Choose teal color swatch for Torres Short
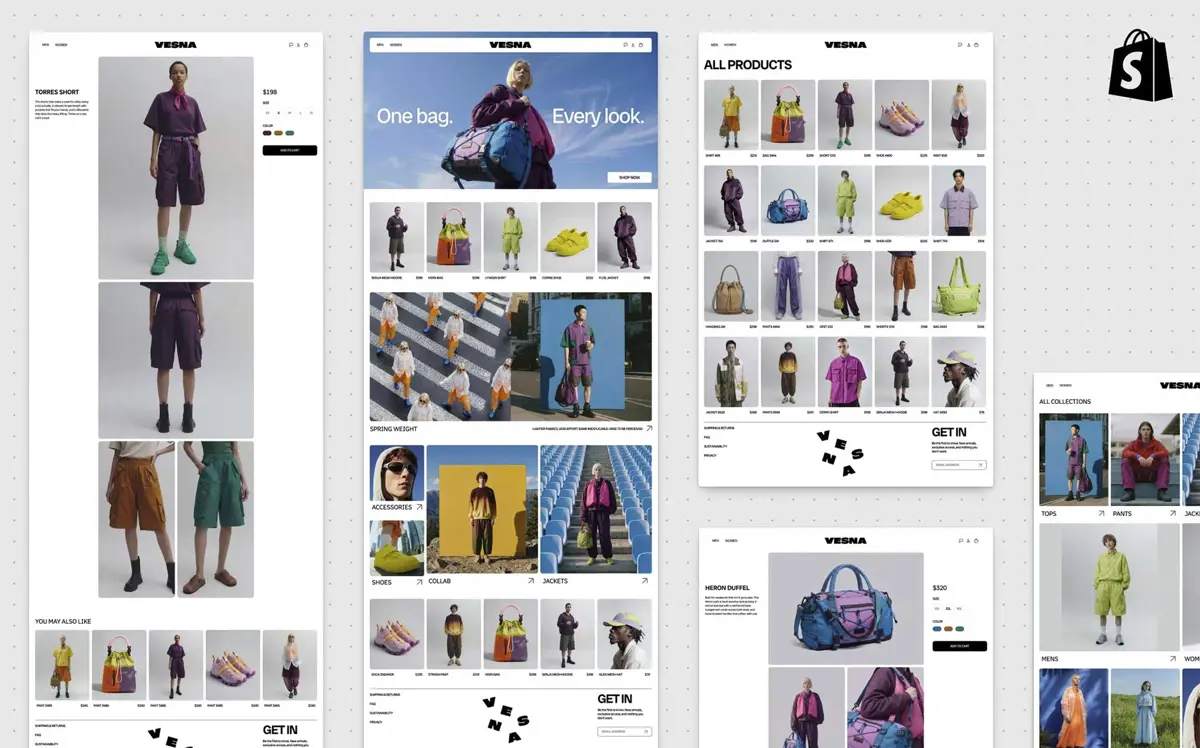 [x=290, y=133]
